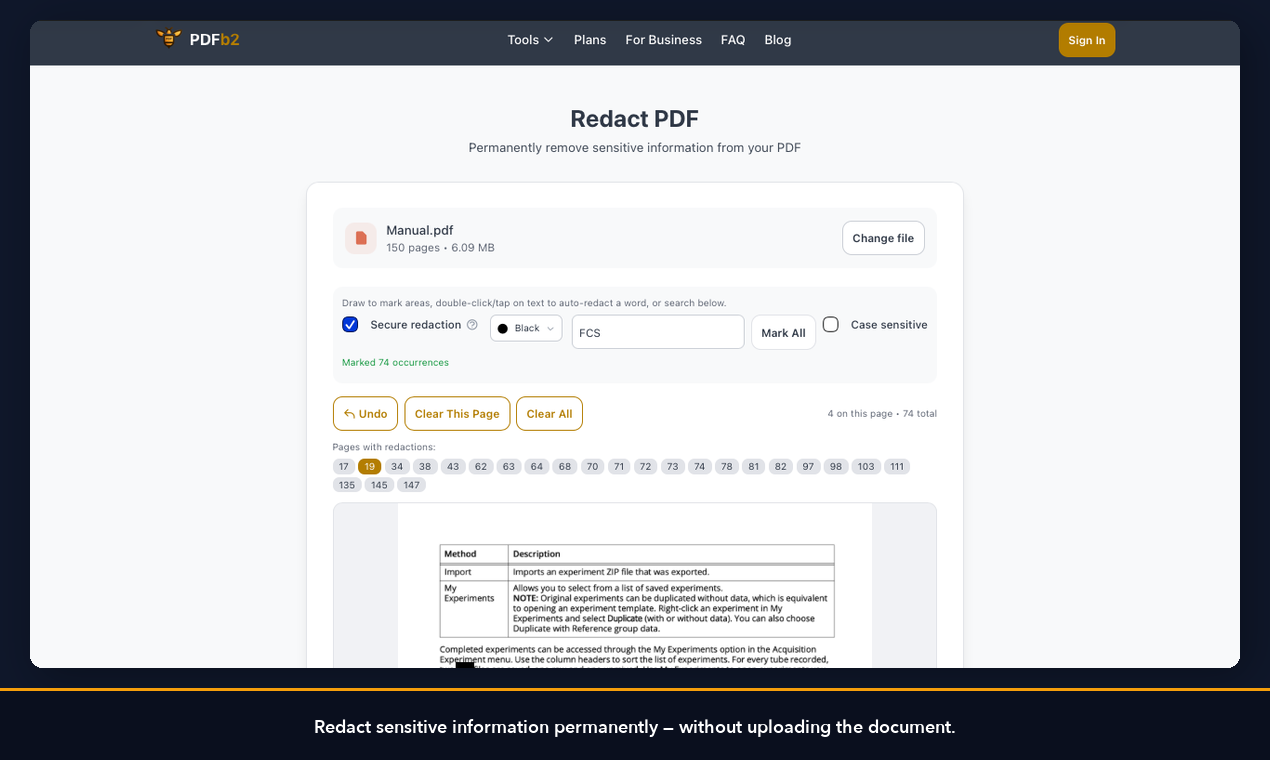
Task: Clear redactions on this page
Action: tap(457, 413)
